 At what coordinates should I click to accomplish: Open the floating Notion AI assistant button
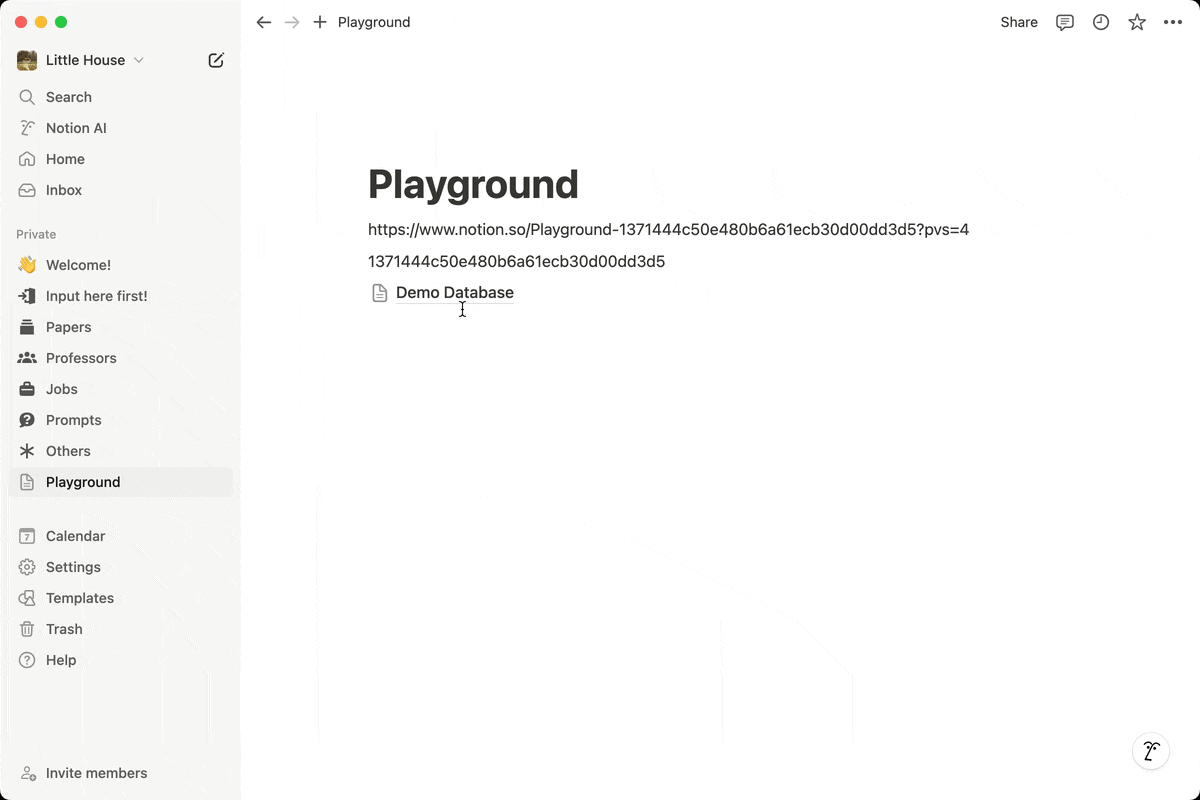1150,751
